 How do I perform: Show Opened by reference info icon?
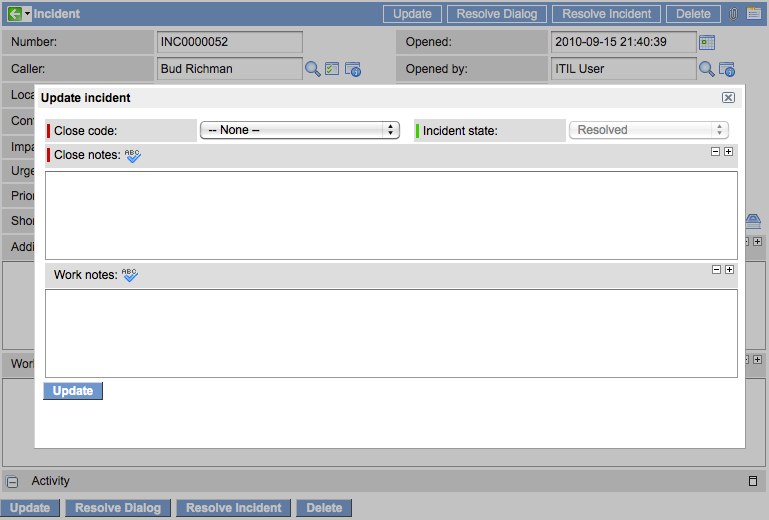727,69
